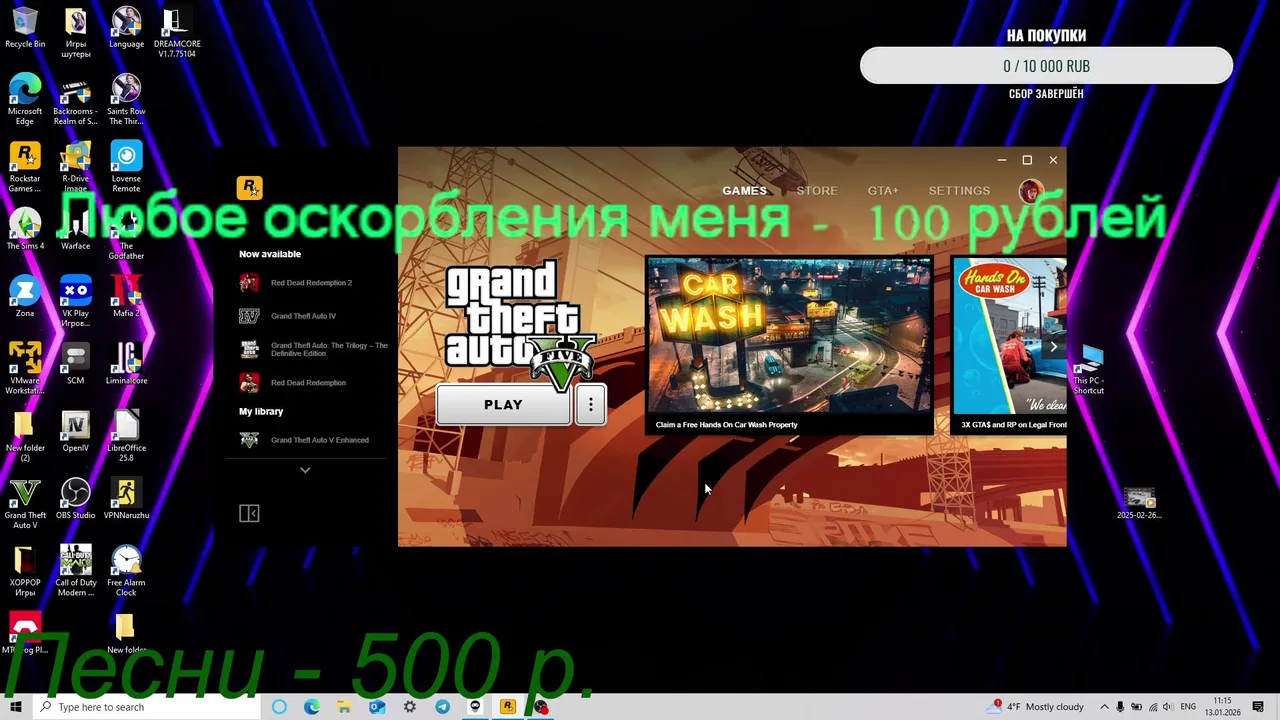Open the Windows Start menu
Screen dimensions: 1280x720
tap(15, 707)
